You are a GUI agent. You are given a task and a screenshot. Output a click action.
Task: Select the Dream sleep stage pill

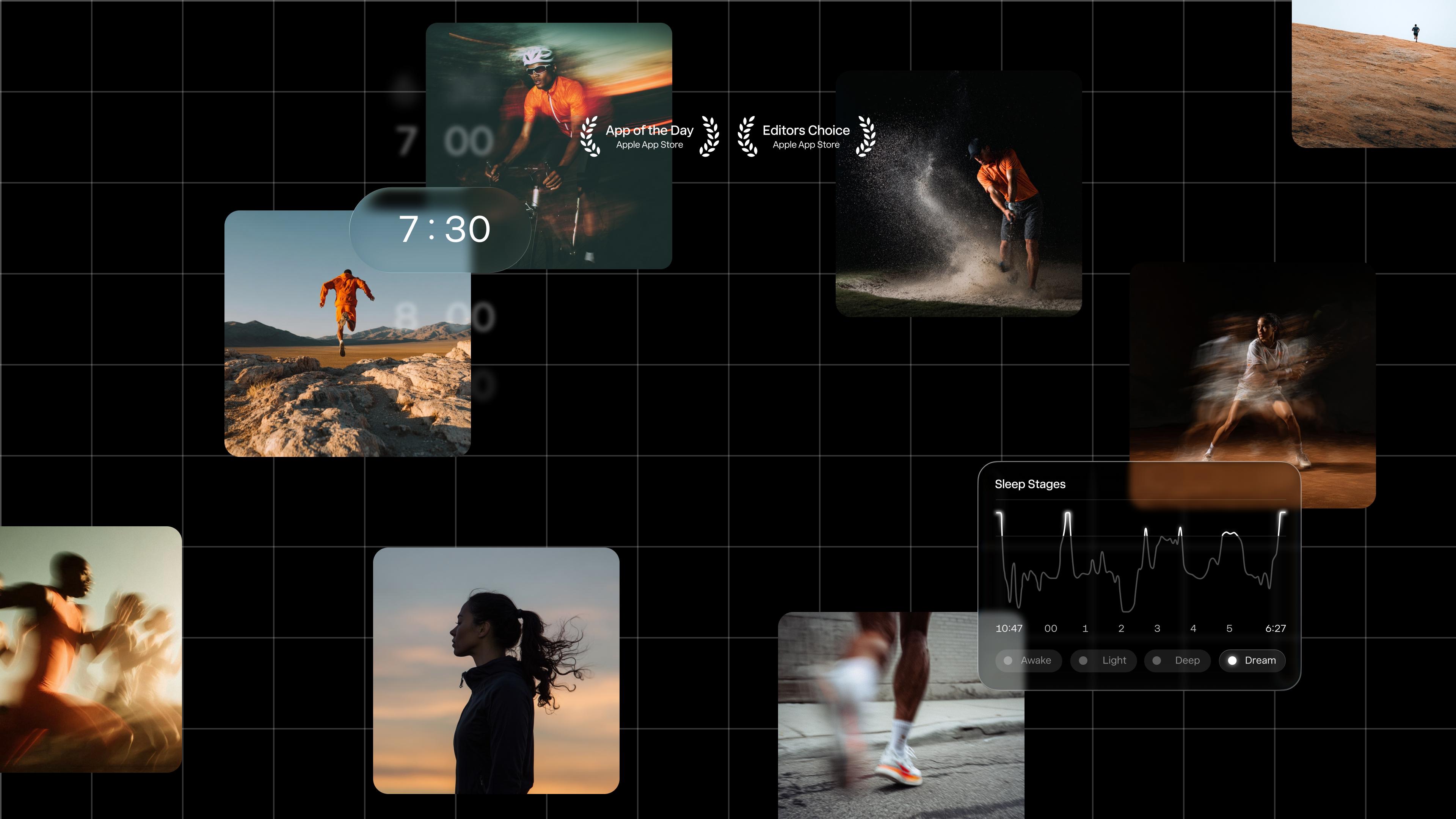[1252, 660]
